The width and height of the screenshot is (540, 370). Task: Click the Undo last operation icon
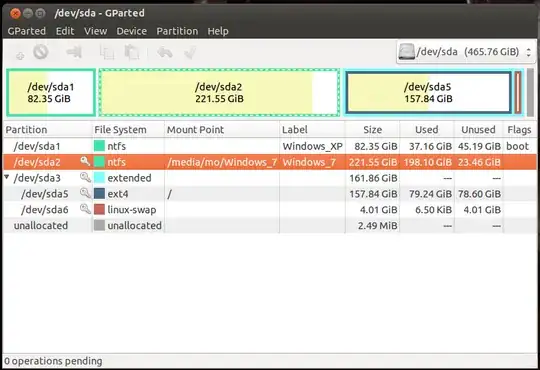[x=165, y=53]
